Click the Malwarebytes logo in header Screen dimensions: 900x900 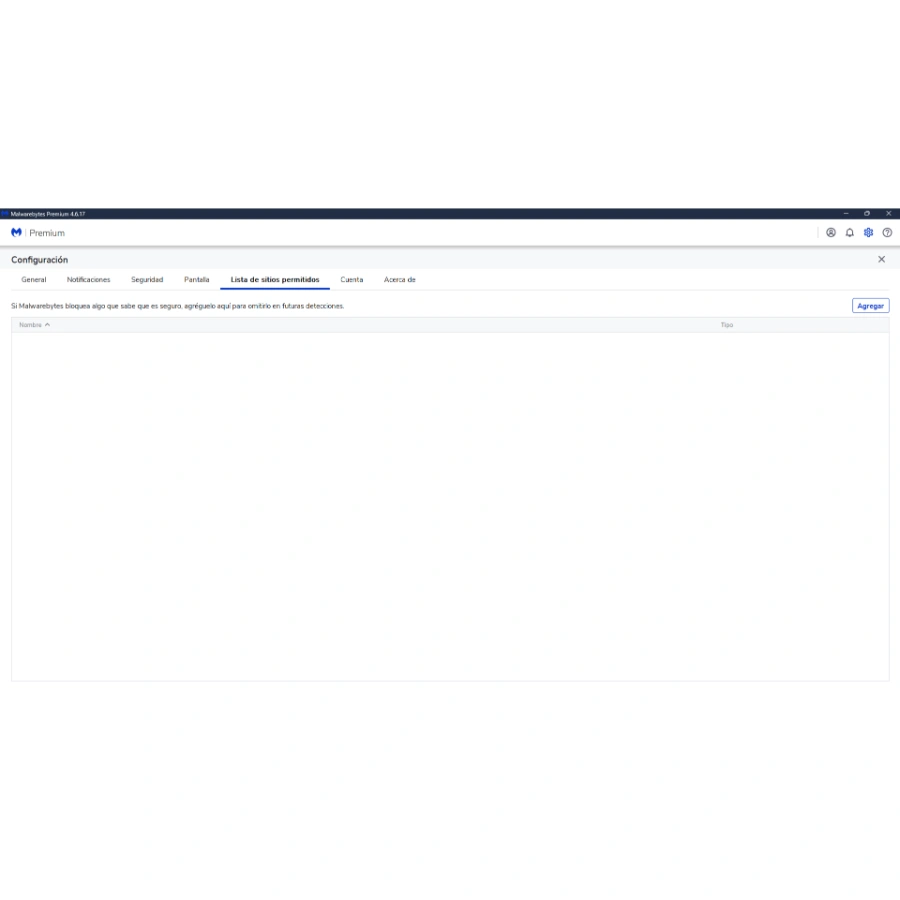pyautogui.click(x=16, y=233)
